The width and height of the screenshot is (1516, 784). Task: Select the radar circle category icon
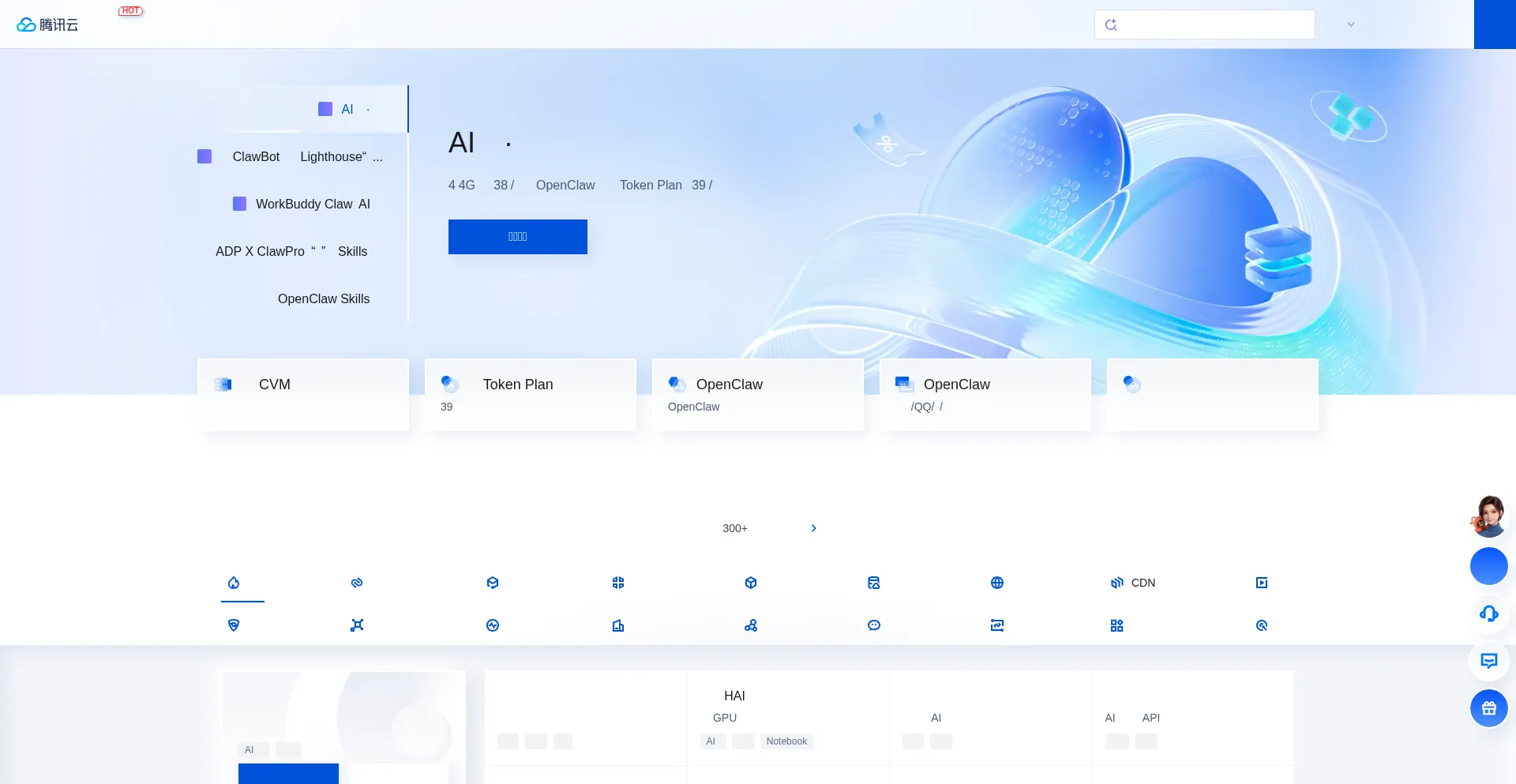pyautogui.click(x=1262, y=625)
